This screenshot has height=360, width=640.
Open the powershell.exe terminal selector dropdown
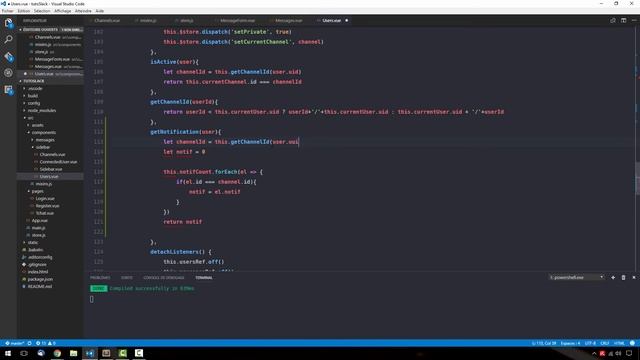(576, 278)
